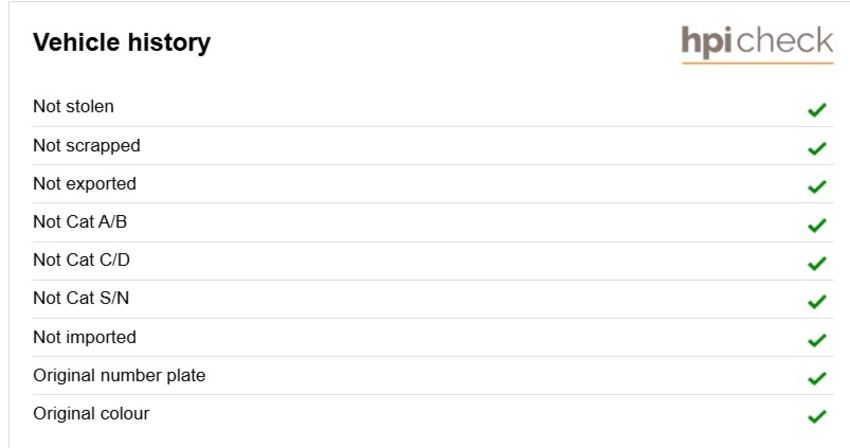Screen dimensions: 850x448
Task: Click the hpi check logo
Action: 757,44
